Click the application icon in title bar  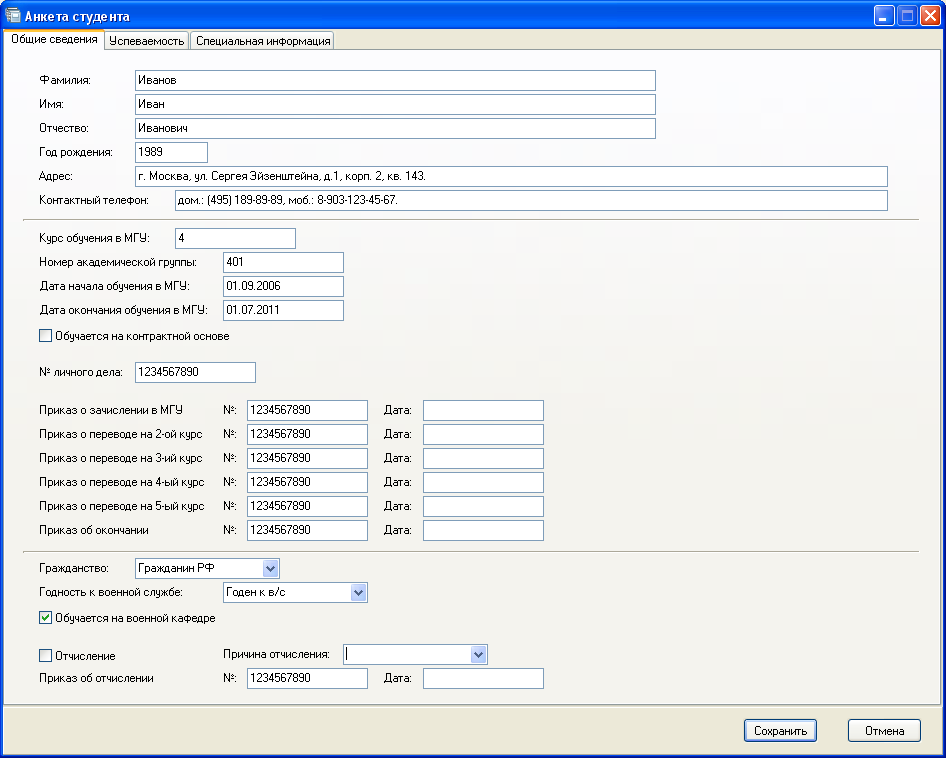point(14,16)
